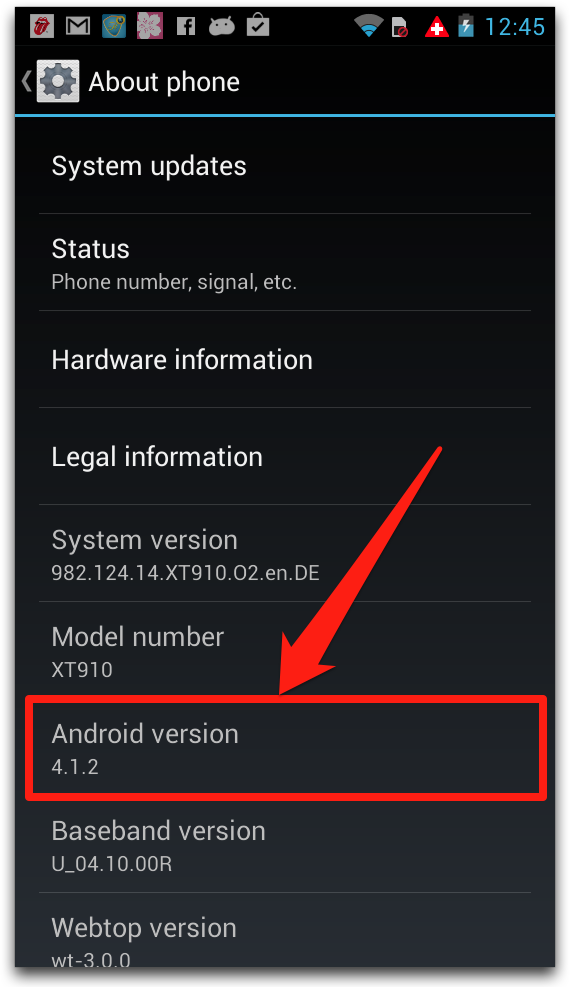Tap the Wi-Fi signal icon

(369, 26)
